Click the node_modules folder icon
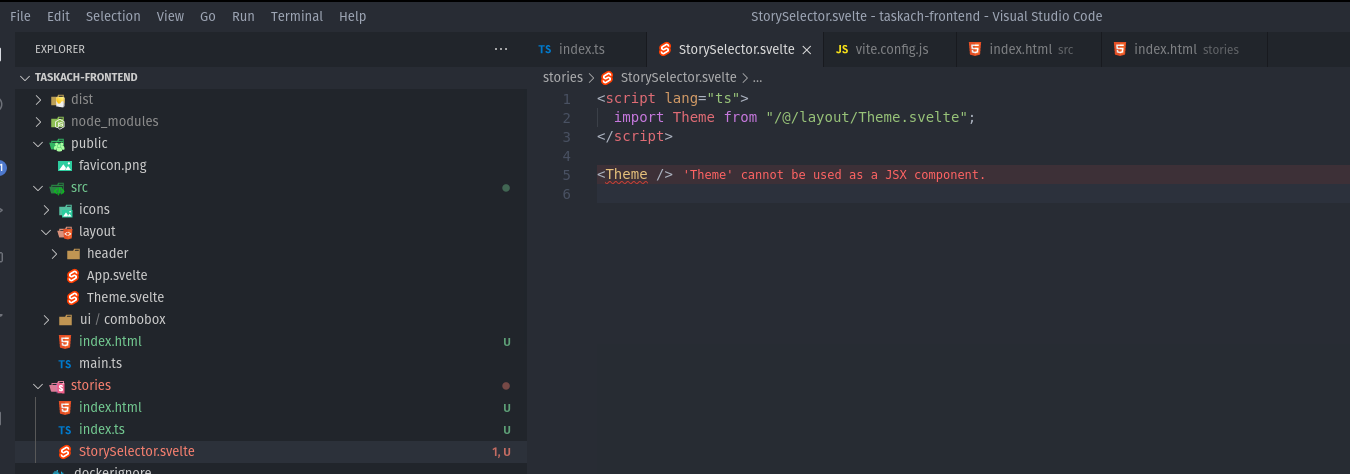 58,122
